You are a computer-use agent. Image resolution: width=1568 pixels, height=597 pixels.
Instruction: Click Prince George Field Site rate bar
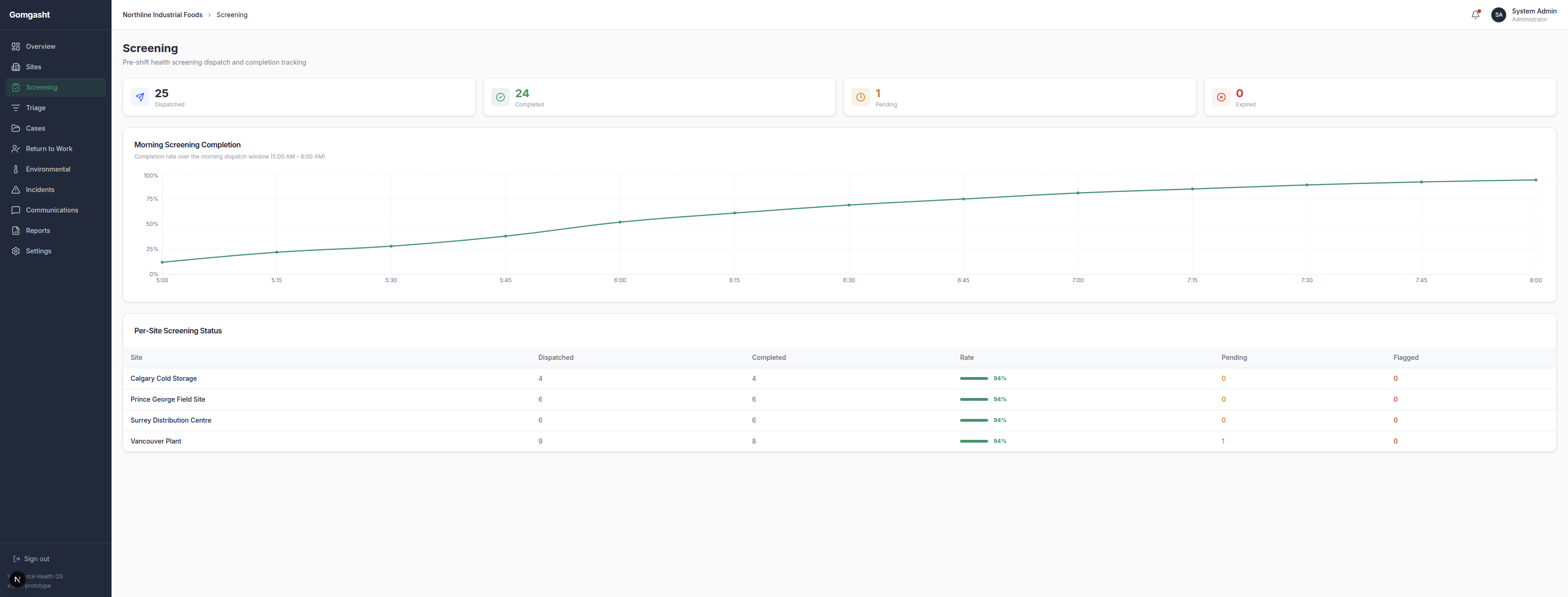coord(974,399)
